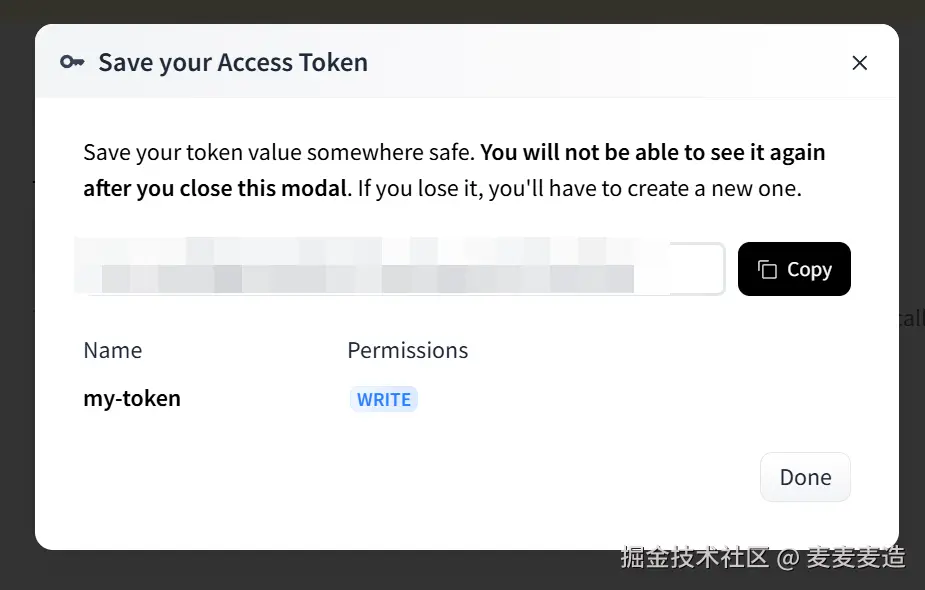The width and height of the screenshot is (925, 590).
Task: Click the bold "You will not be able" warning
Action: [x=652, y=152]
